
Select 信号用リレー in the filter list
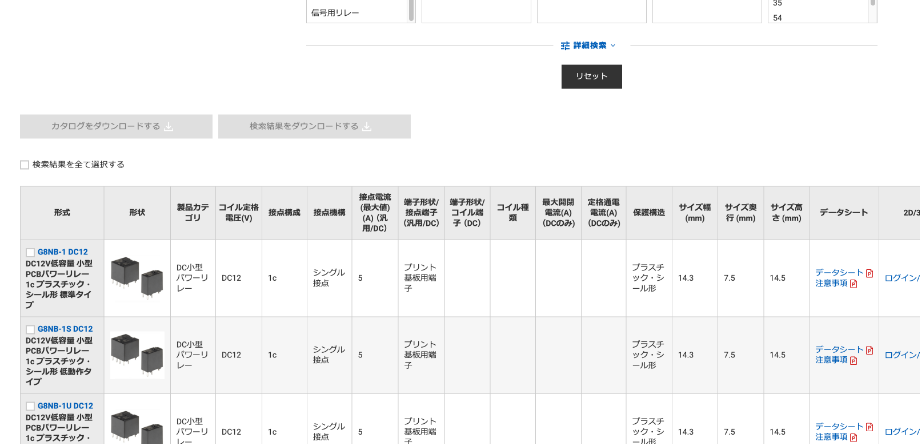[x=335, y=13]
